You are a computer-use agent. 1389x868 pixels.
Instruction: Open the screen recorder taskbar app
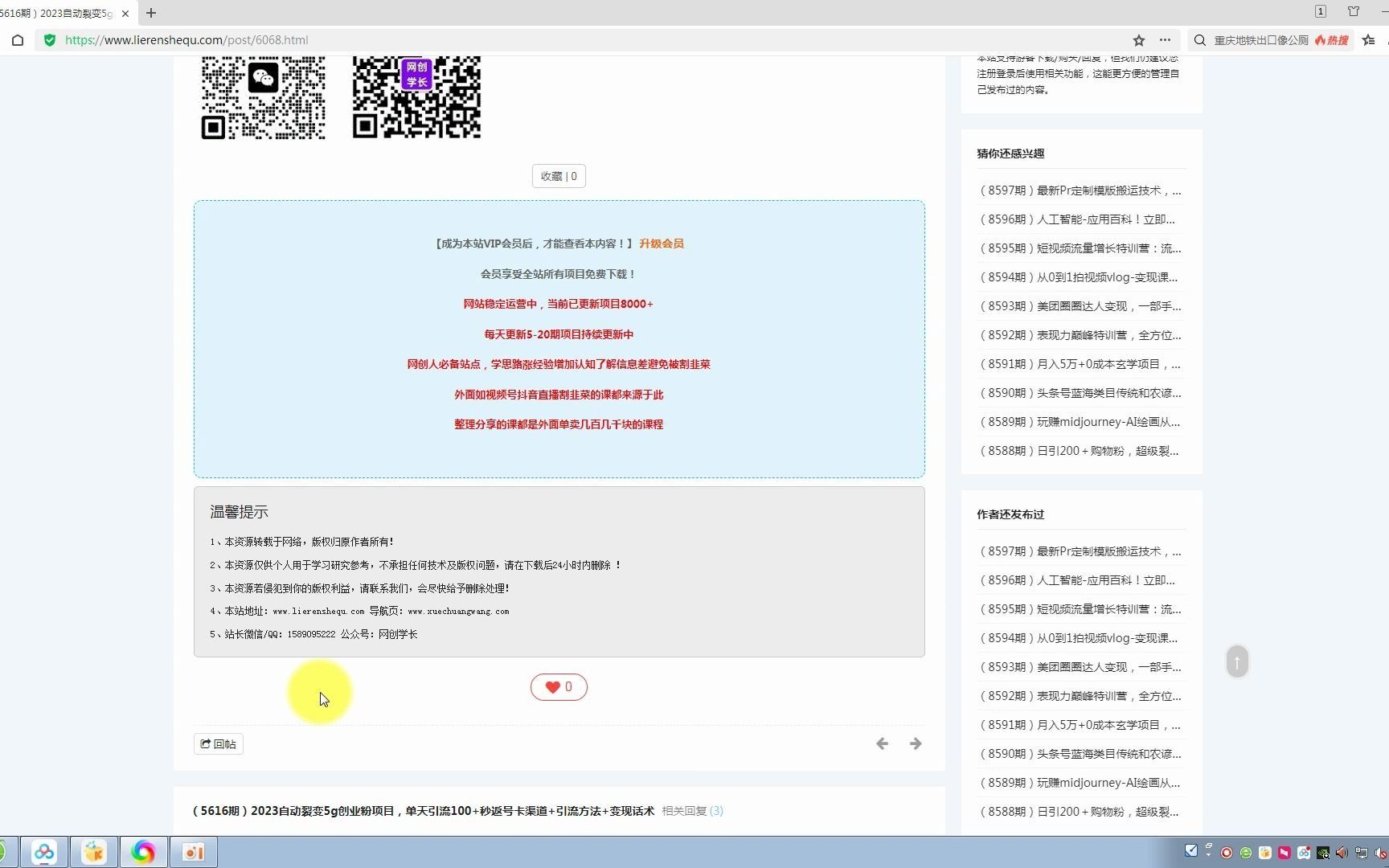point(194,852)
